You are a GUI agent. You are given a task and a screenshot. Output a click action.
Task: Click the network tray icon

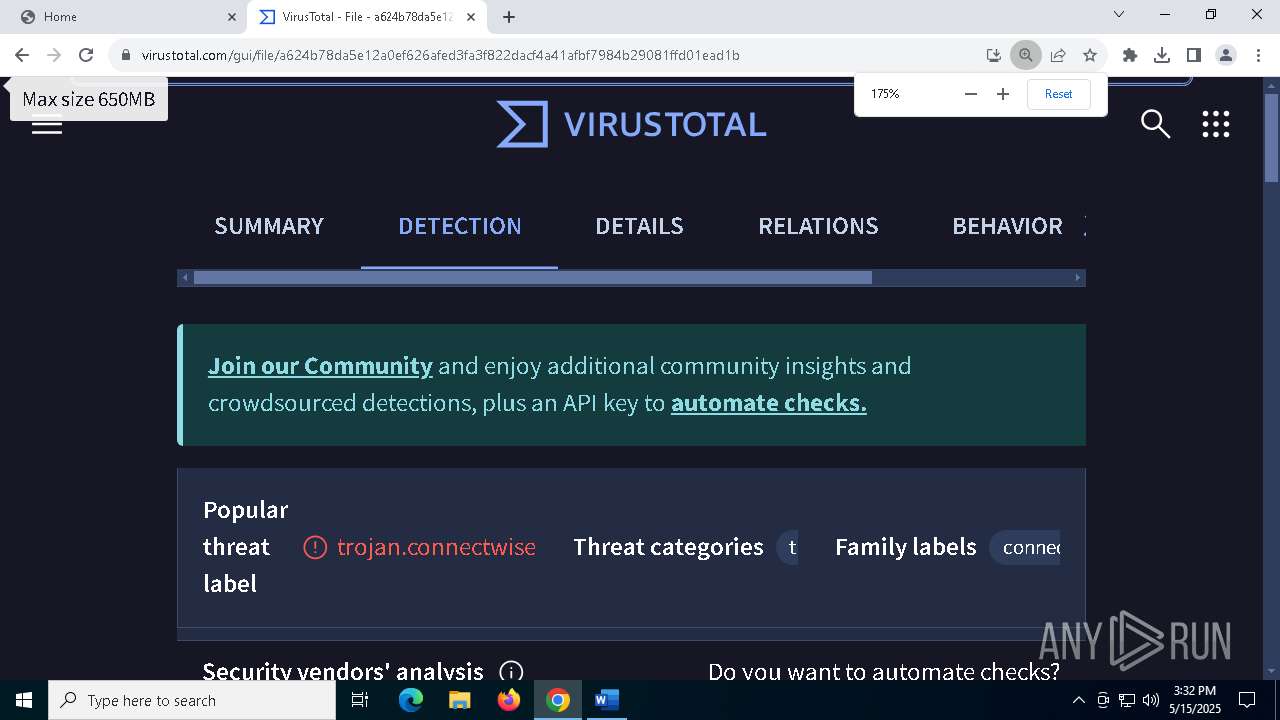tap(1127, 700)
